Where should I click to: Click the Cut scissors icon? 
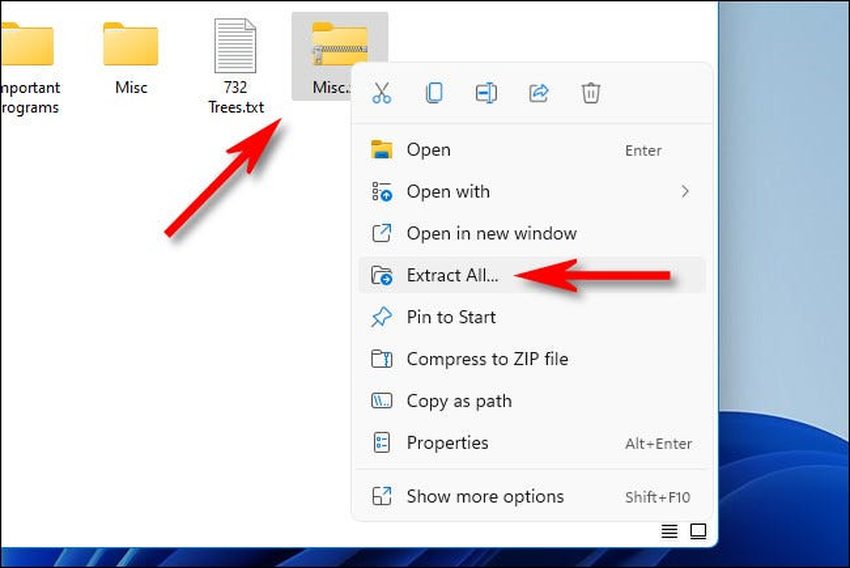click(381, 93)
